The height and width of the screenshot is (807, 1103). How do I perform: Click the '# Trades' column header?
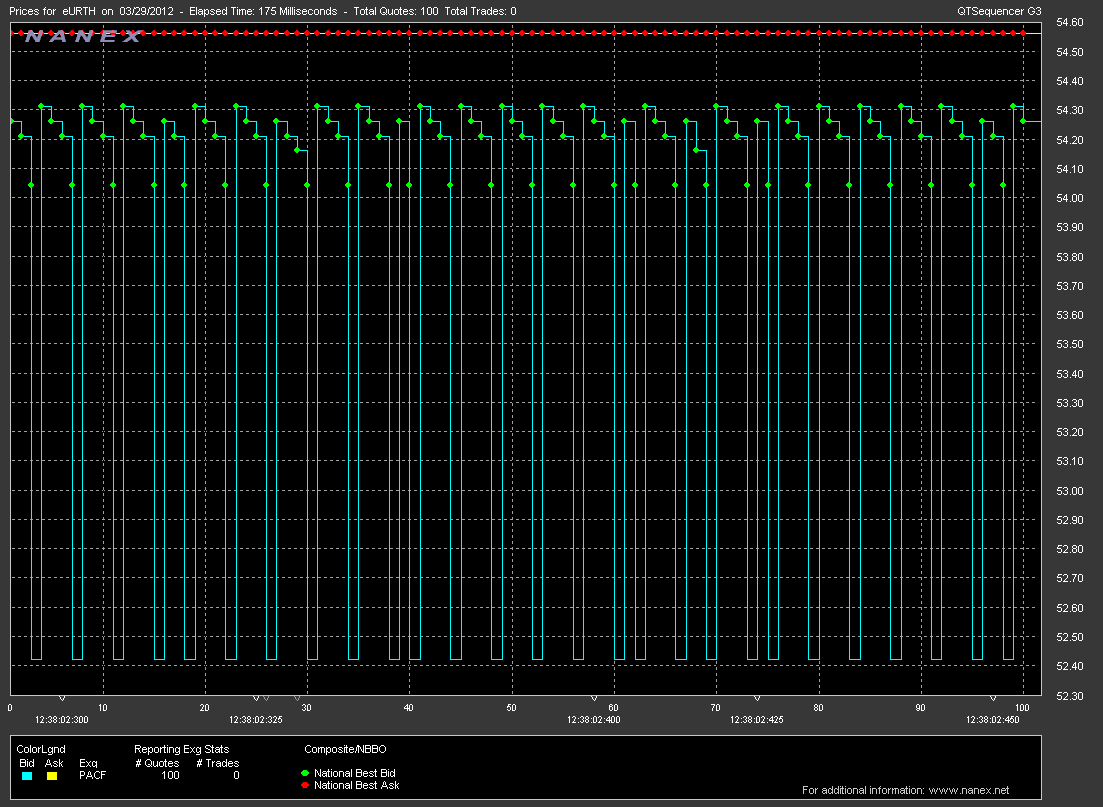point(217,763)
